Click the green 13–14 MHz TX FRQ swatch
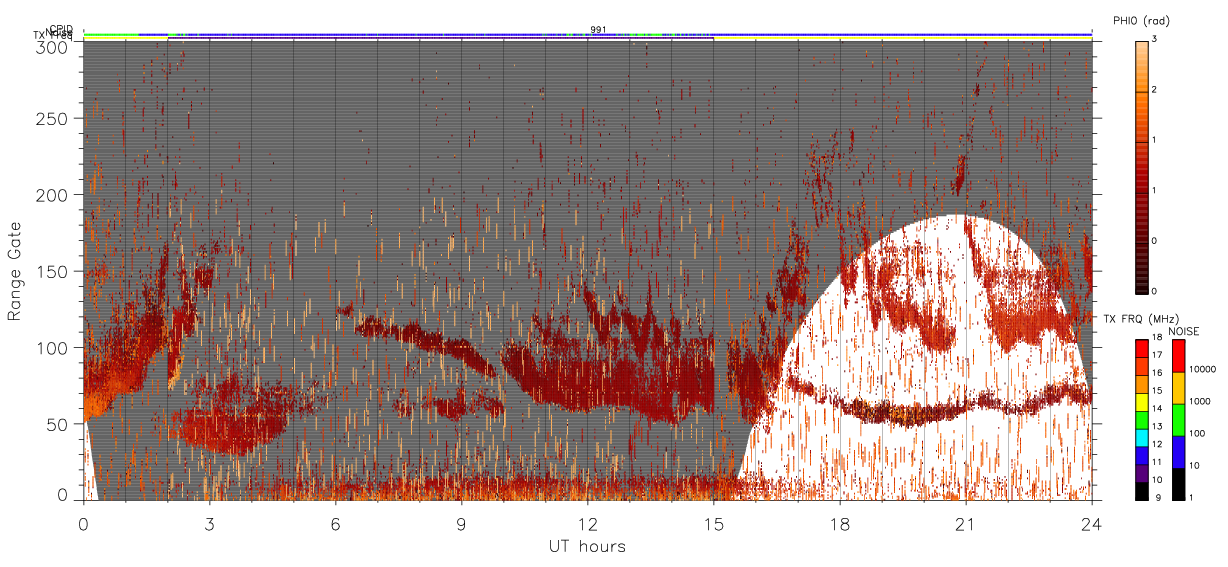This screenshot has height=567, width=1228. click(x=1142, y=420)
